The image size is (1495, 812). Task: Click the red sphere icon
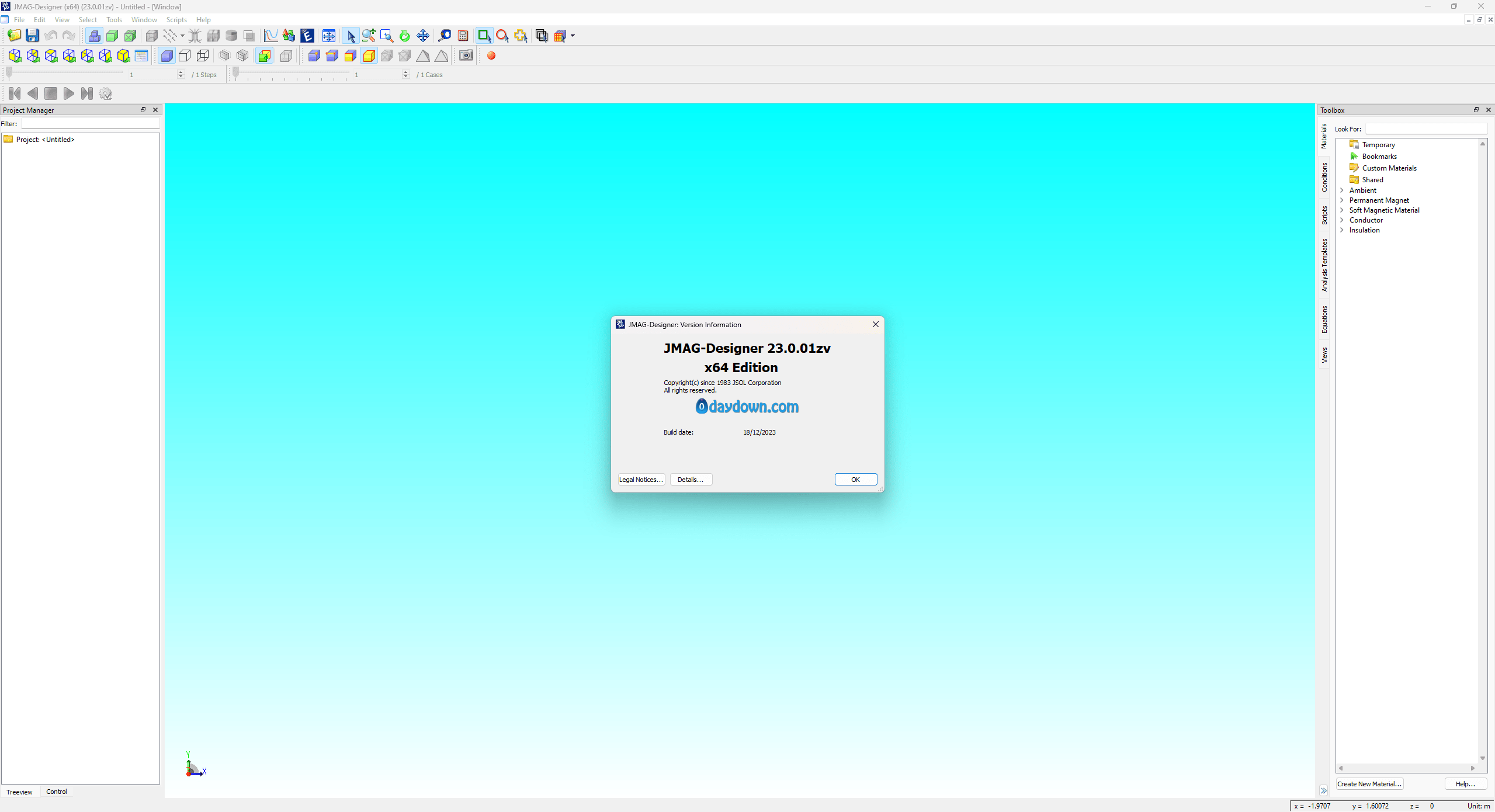coord(491,55)
